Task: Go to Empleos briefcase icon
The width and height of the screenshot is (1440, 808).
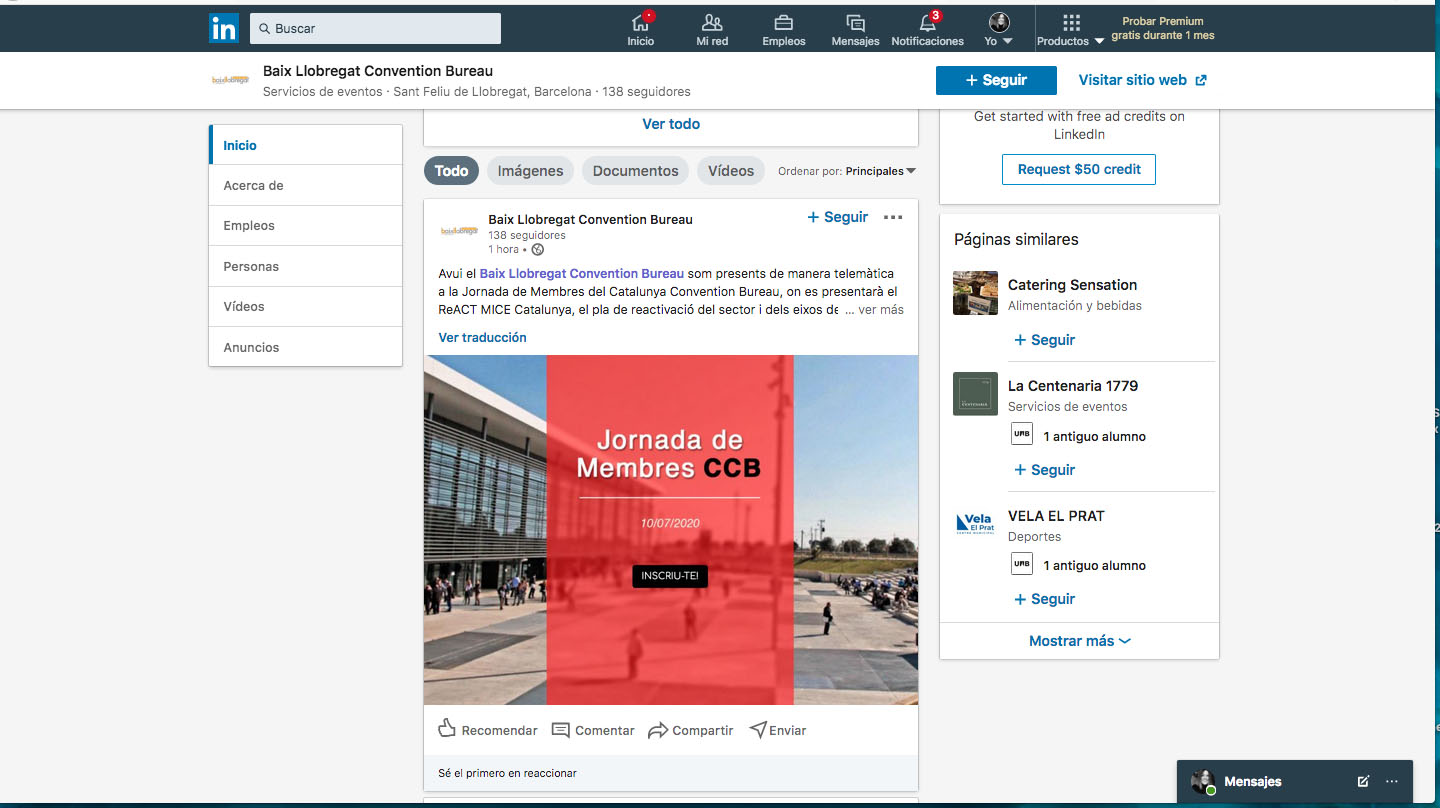Action: 784,23
